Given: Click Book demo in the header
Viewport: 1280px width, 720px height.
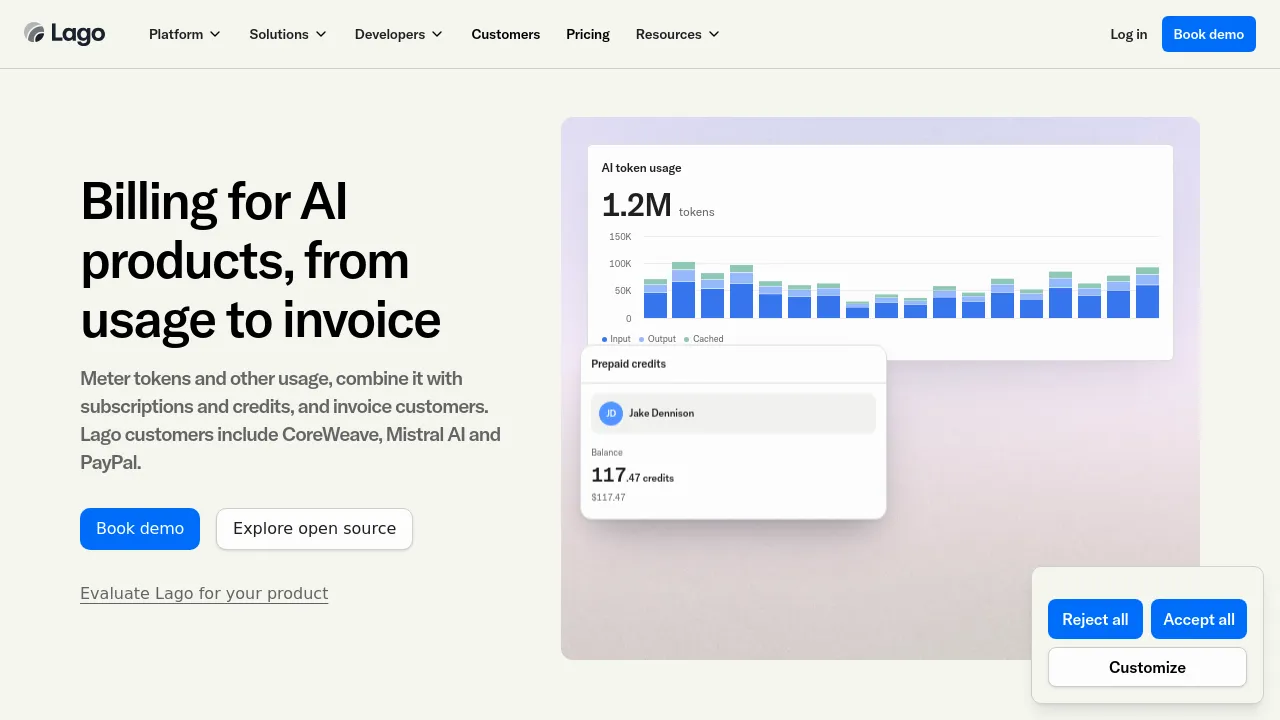Looking at the screenshot, I should [x=1209, y=34].
